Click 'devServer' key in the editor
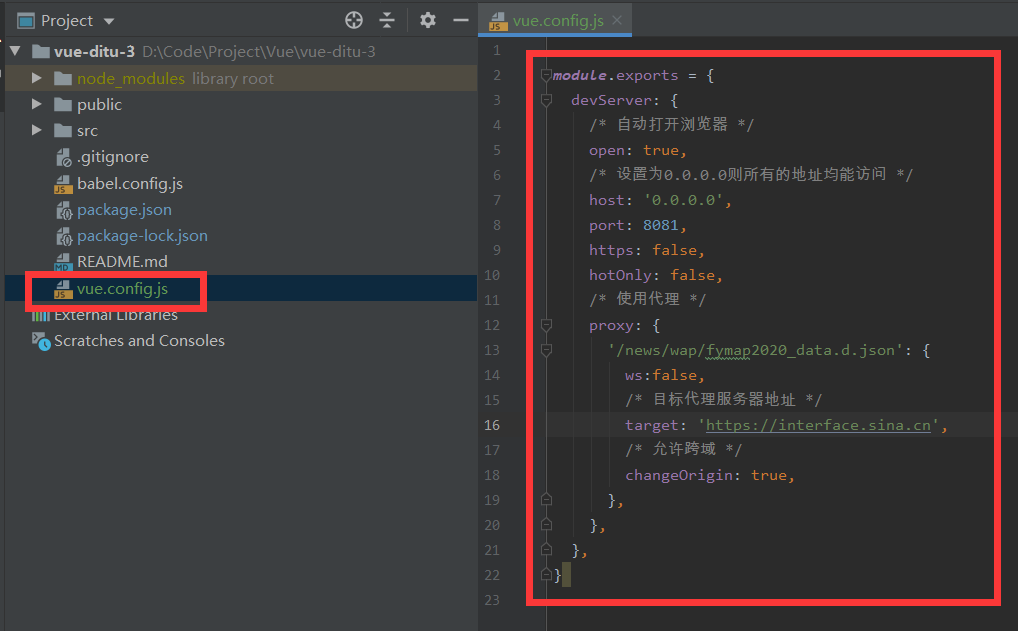The width and height of the screenshot is (1018, 631). (611, 101)
